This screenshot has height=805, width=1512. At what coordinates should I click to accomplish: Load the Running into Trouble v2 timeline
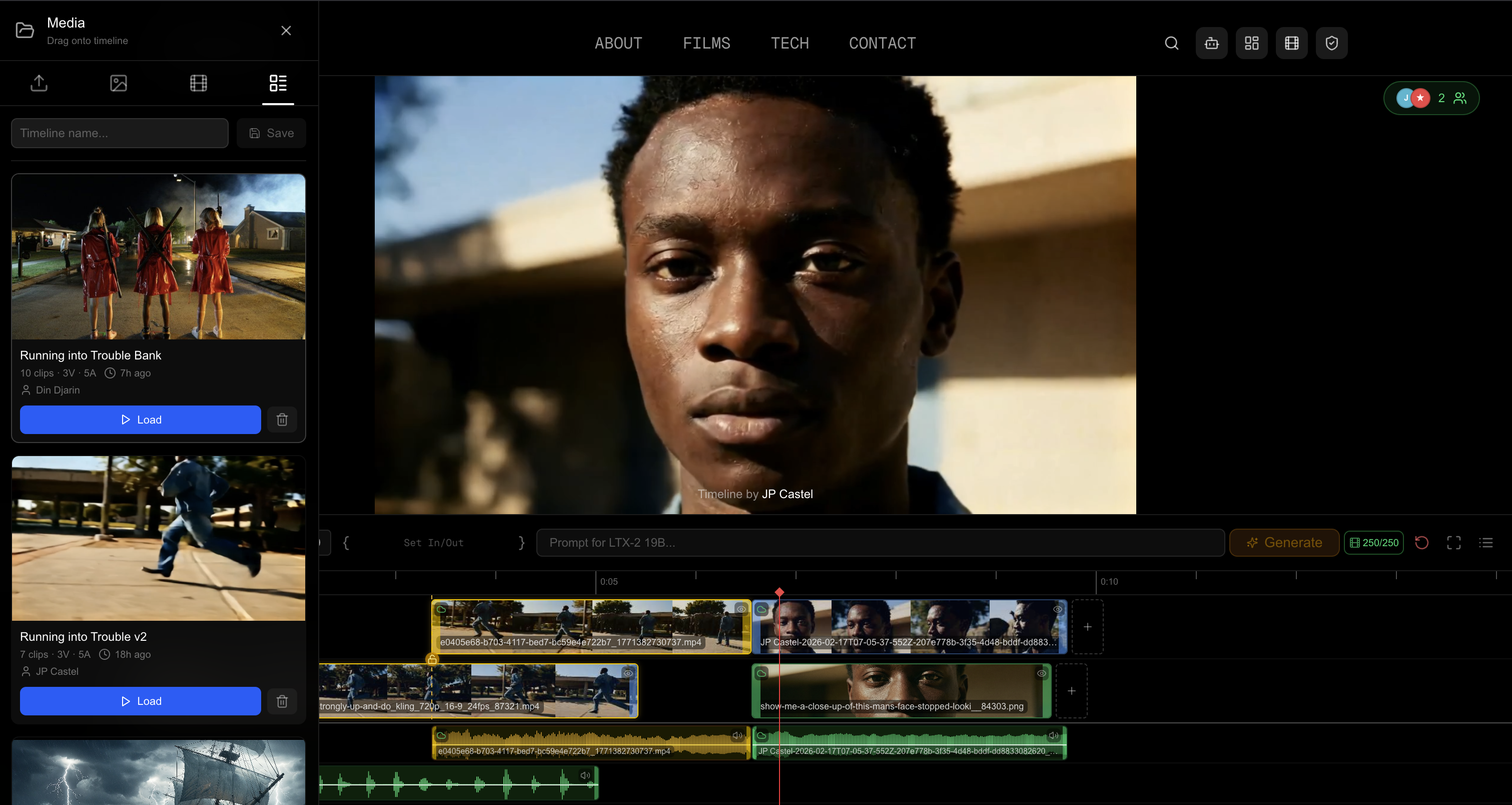pos(140,700)
